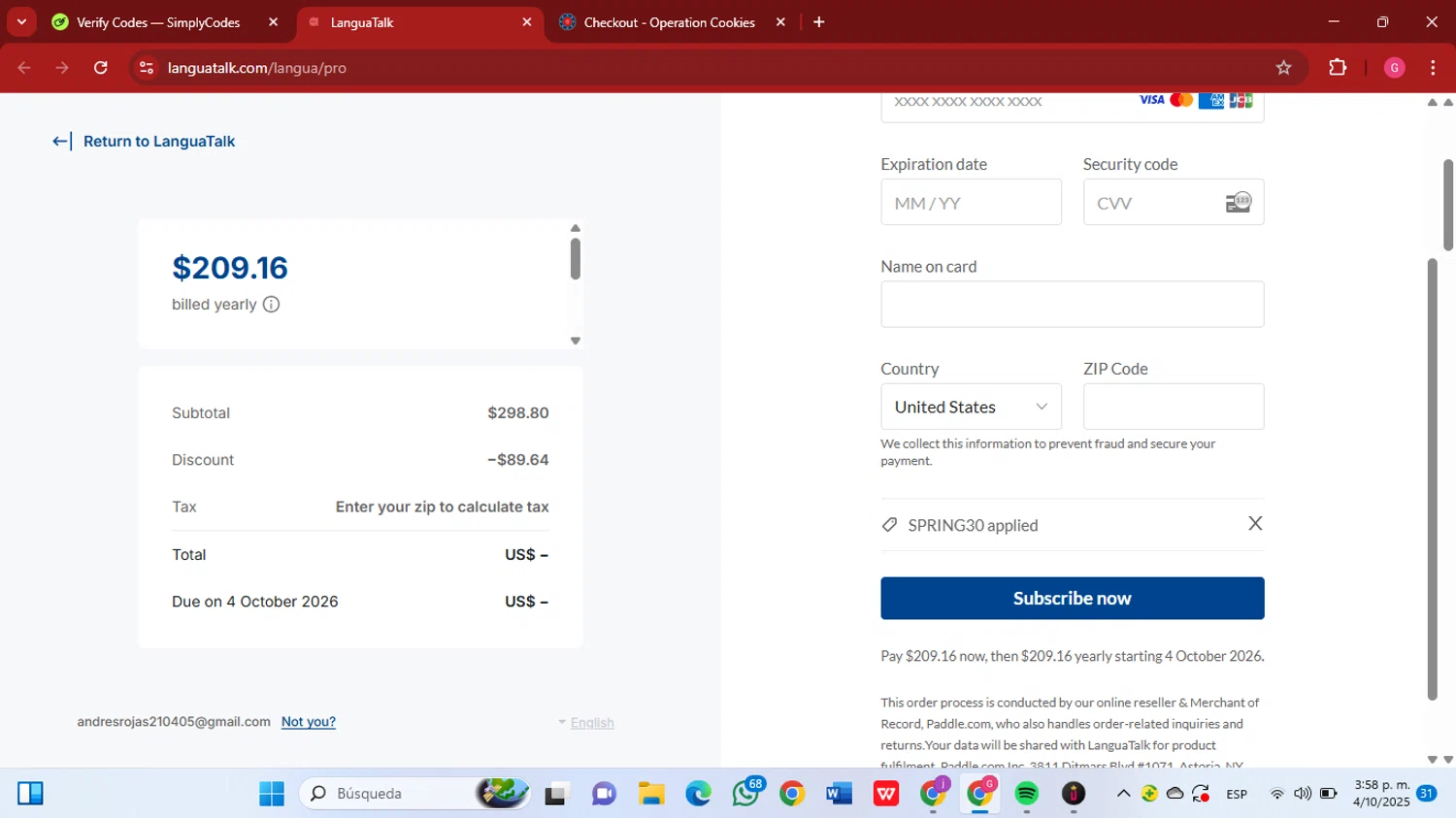Open Task View in the taskbar
The width and height of the screenshot is (1456, 818).
(x=556, y=794)
